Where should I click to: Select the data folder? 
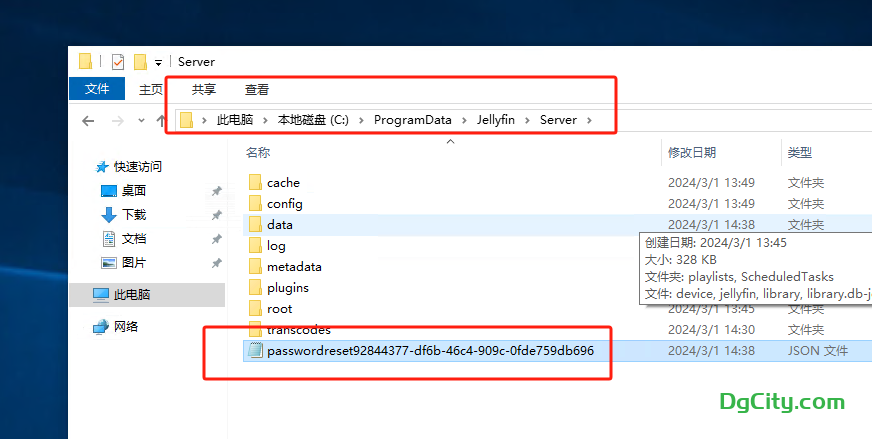[x=280, y=225]
